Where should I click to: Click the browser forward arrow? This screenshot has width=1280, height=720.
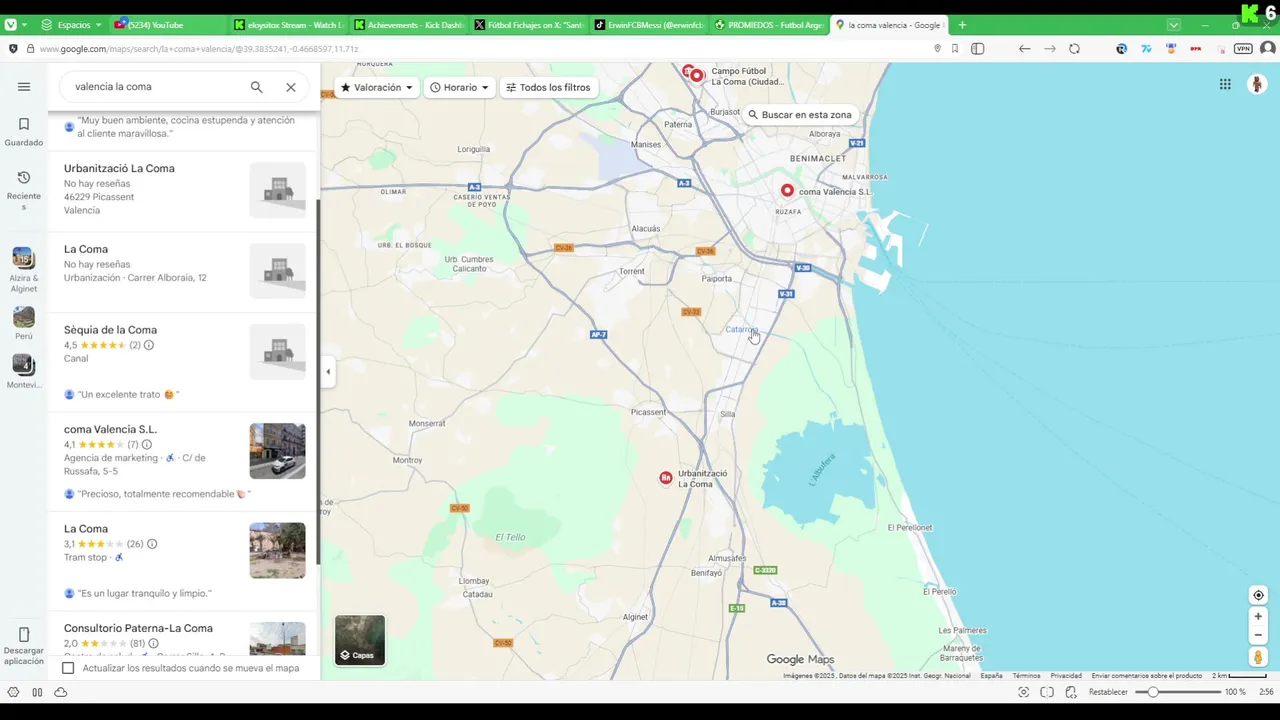tap(1050, 49)
